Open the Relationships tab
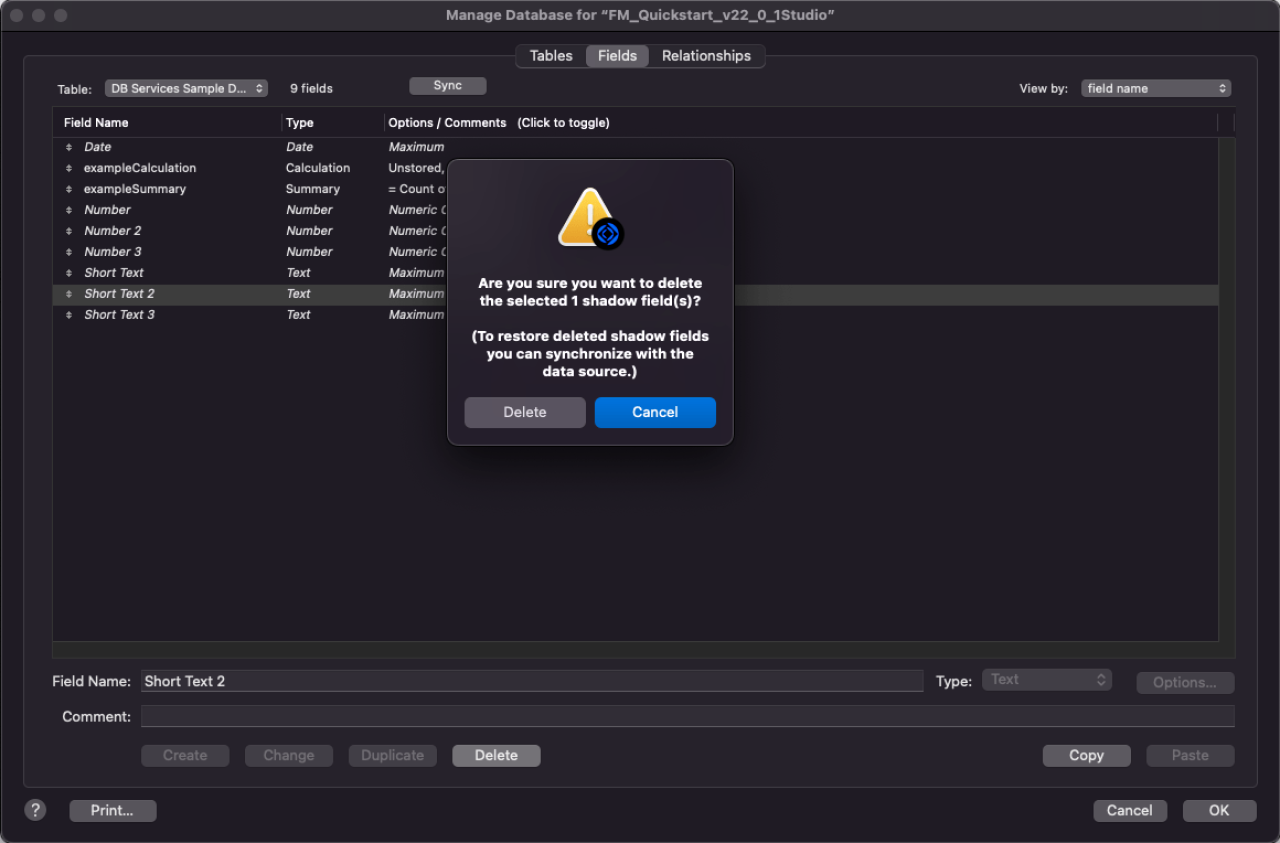The image size is (1280, 843). [706, 56]
